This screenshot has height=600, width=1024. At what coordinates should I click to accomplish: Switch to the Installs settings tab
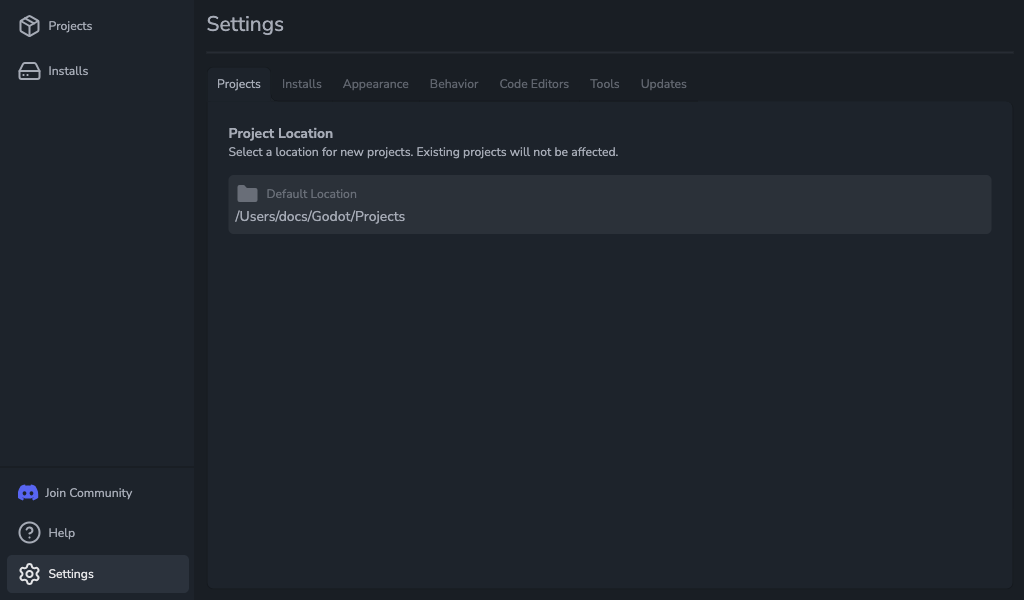302,84
